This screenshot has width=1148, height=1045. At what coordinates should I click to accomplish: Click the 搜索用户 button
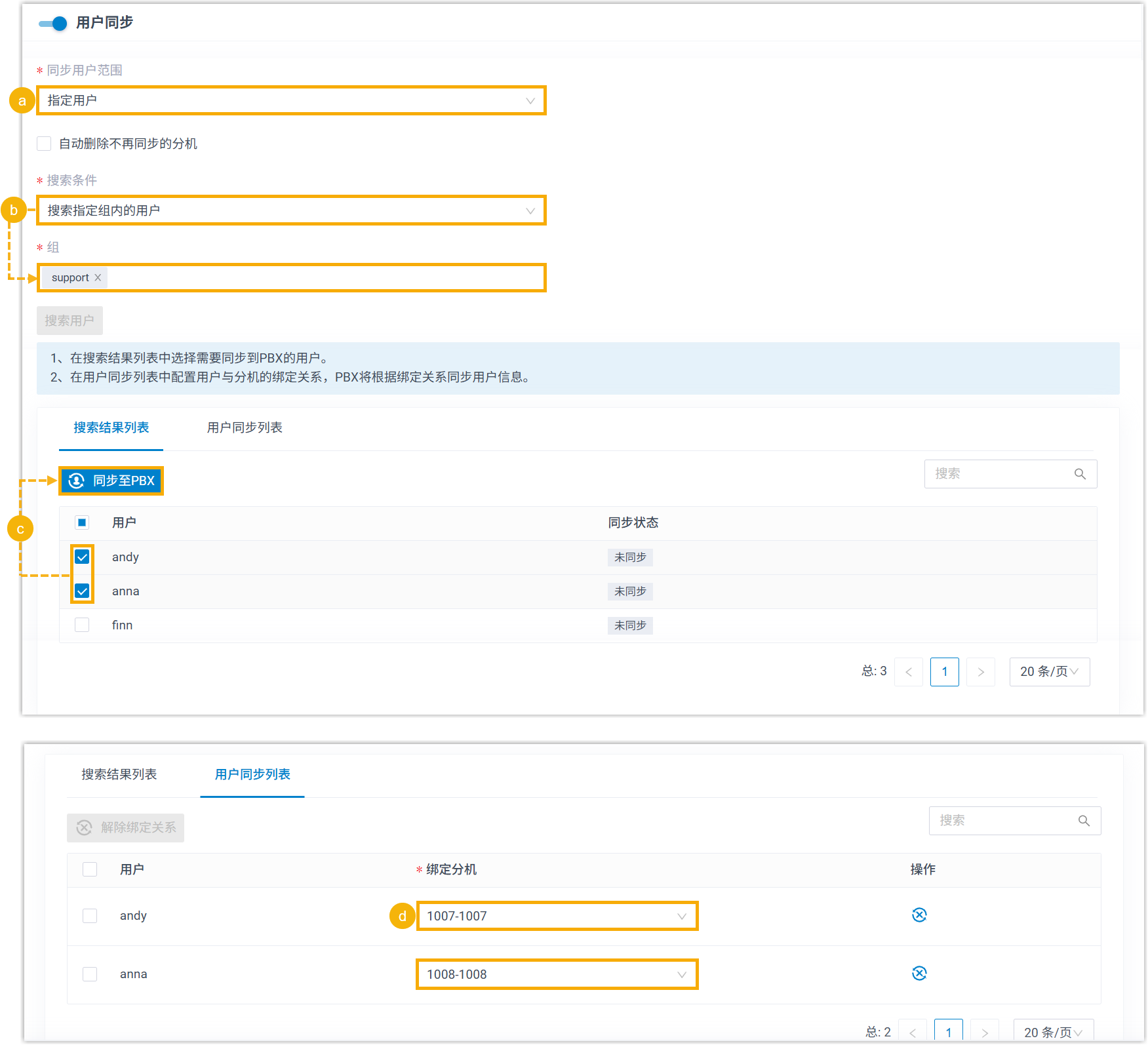pos(69,321)
